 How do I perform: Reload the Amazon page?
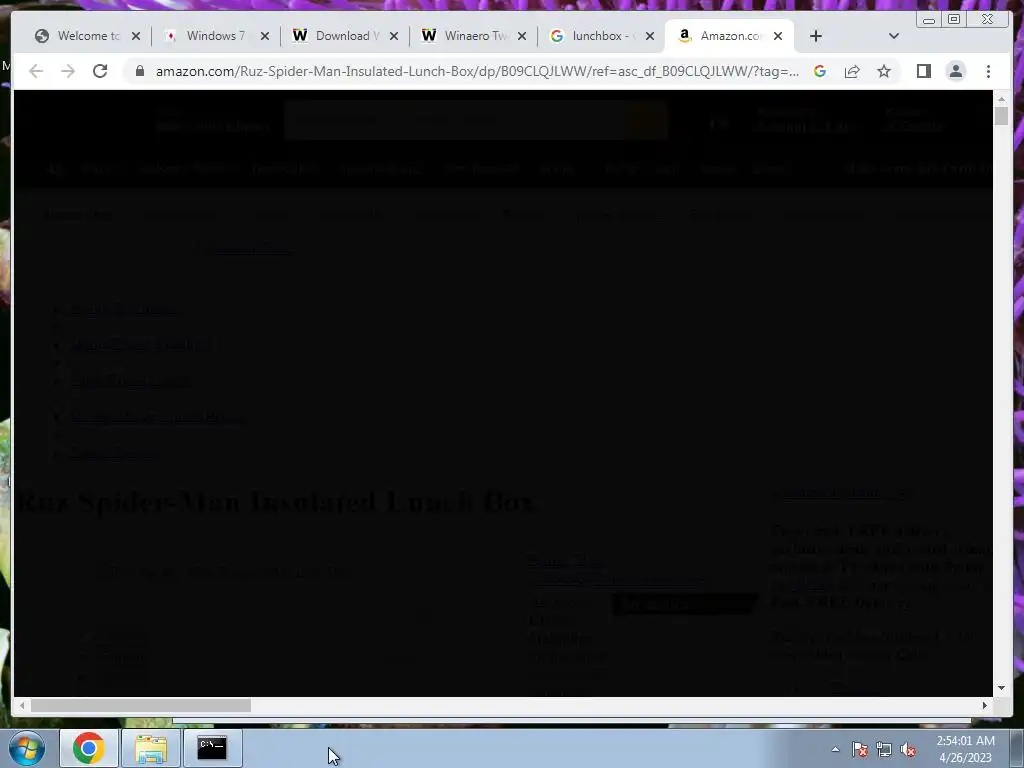click(100, 71)
